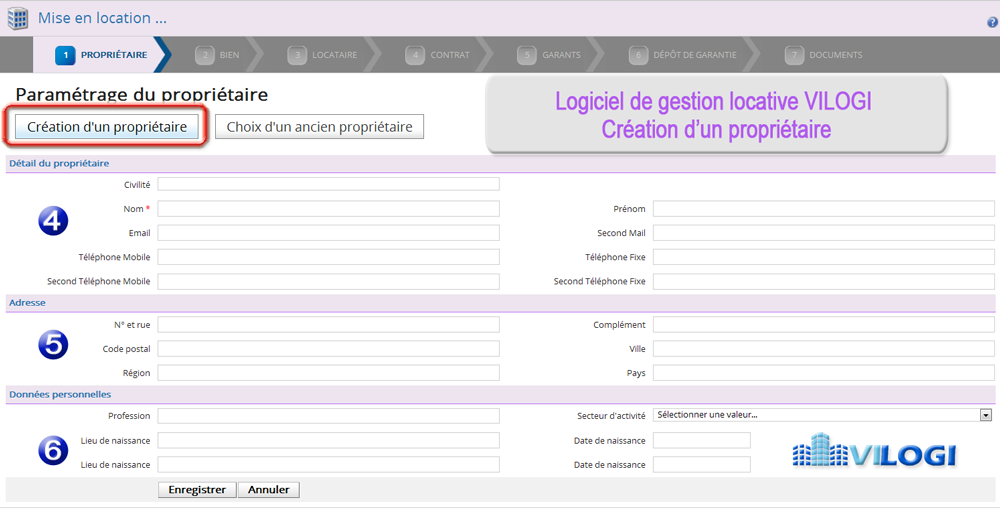
Task: Click the Email input field
Action: pyautogui.click(x=328, y=233)
